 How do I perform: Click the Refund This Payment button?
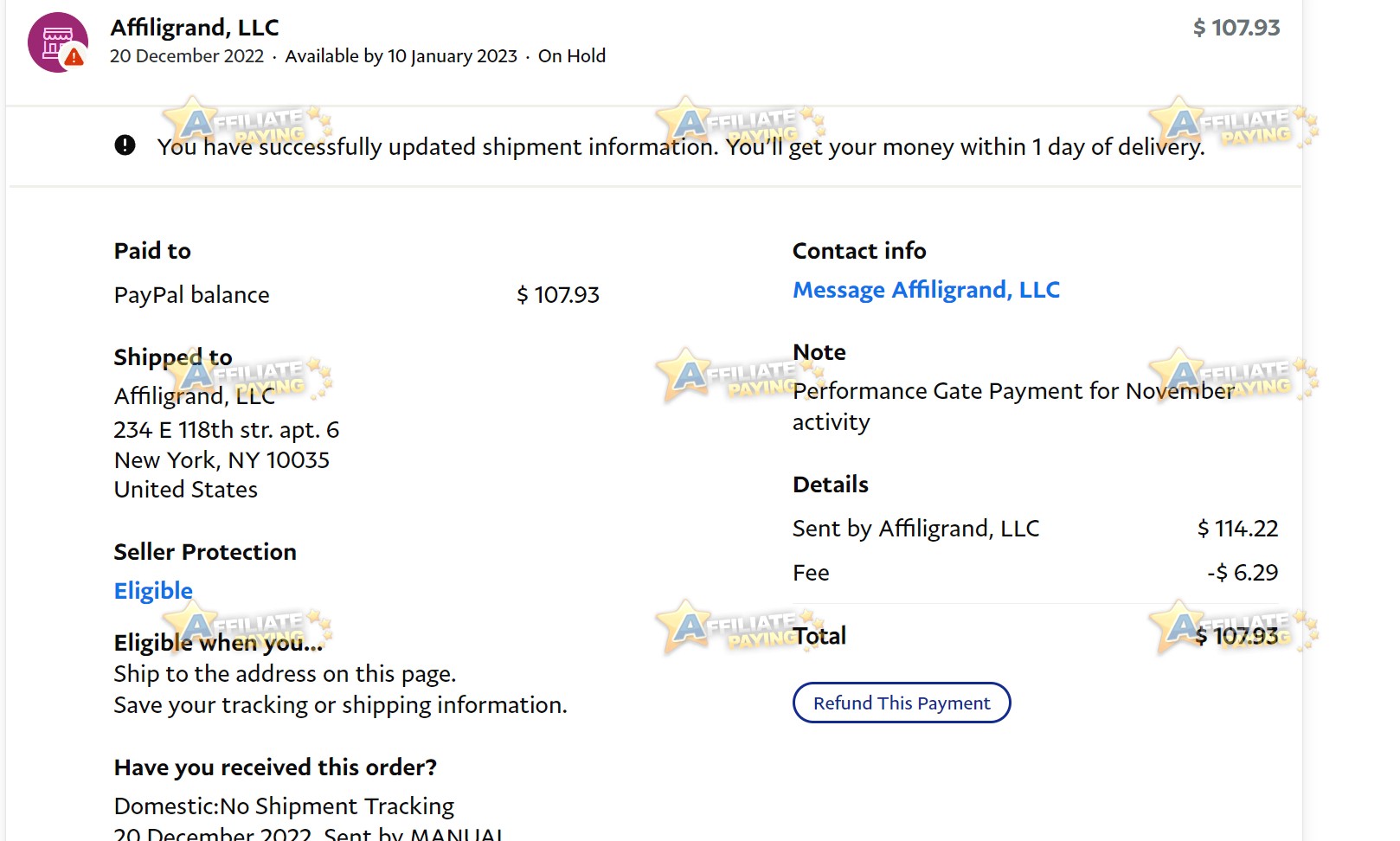902,703
